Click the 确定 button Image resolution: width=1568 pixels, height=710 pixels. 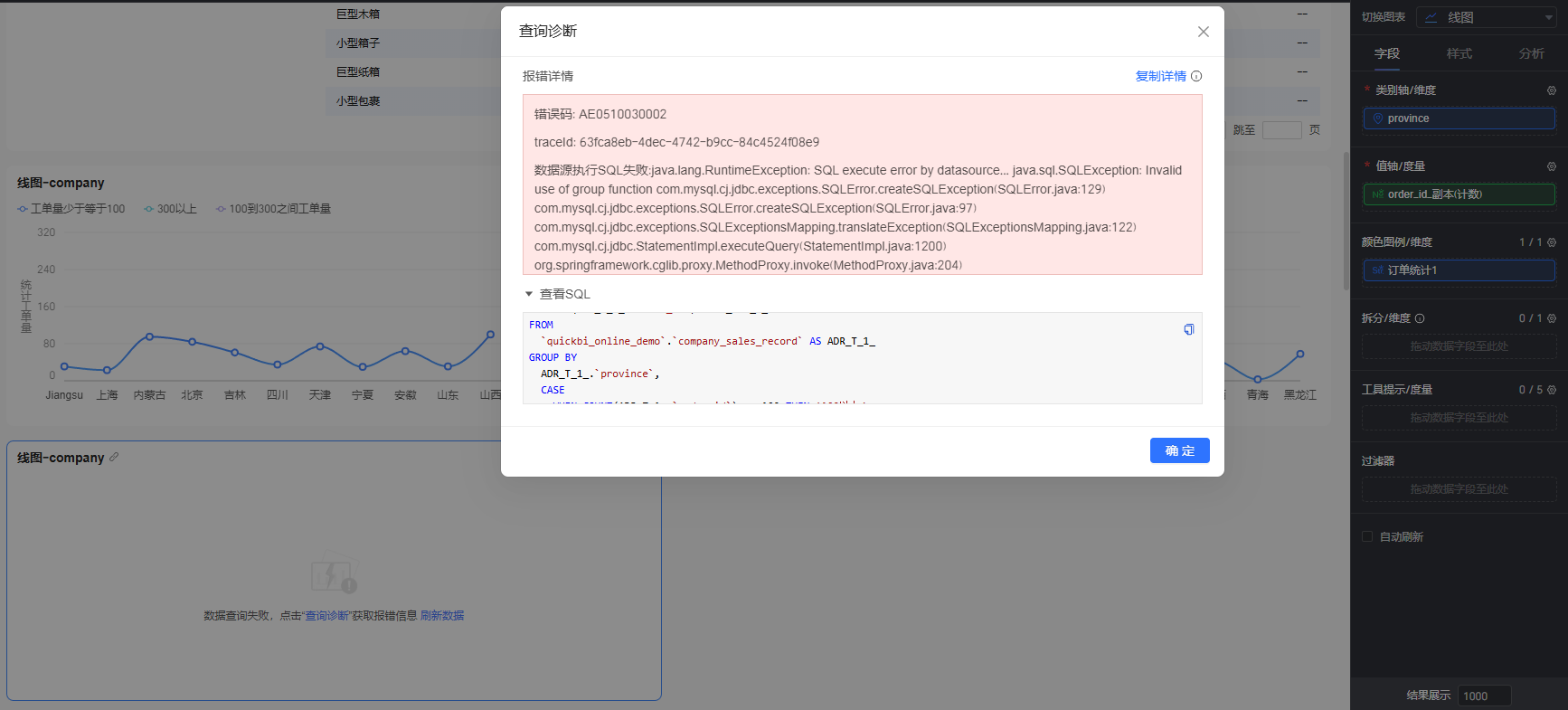point(1180,450)
